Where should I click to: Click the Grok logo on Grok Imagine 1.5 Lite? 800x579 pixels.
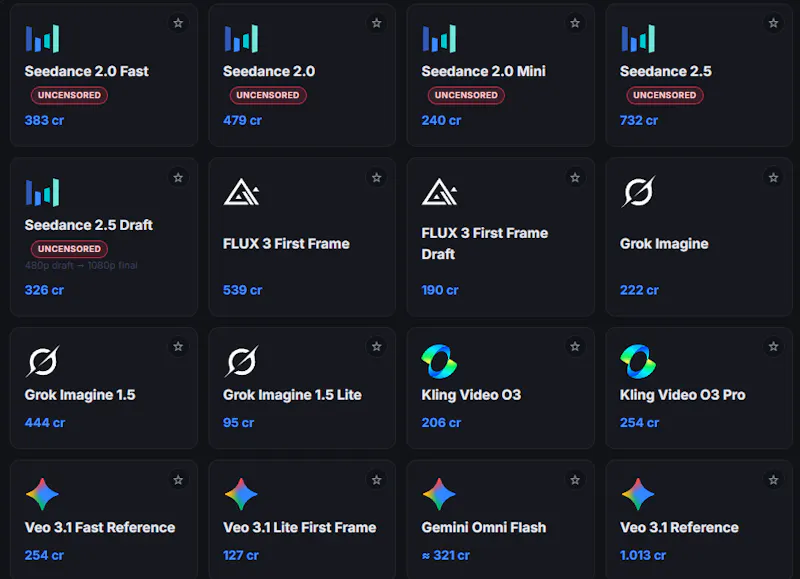[241, 361]
